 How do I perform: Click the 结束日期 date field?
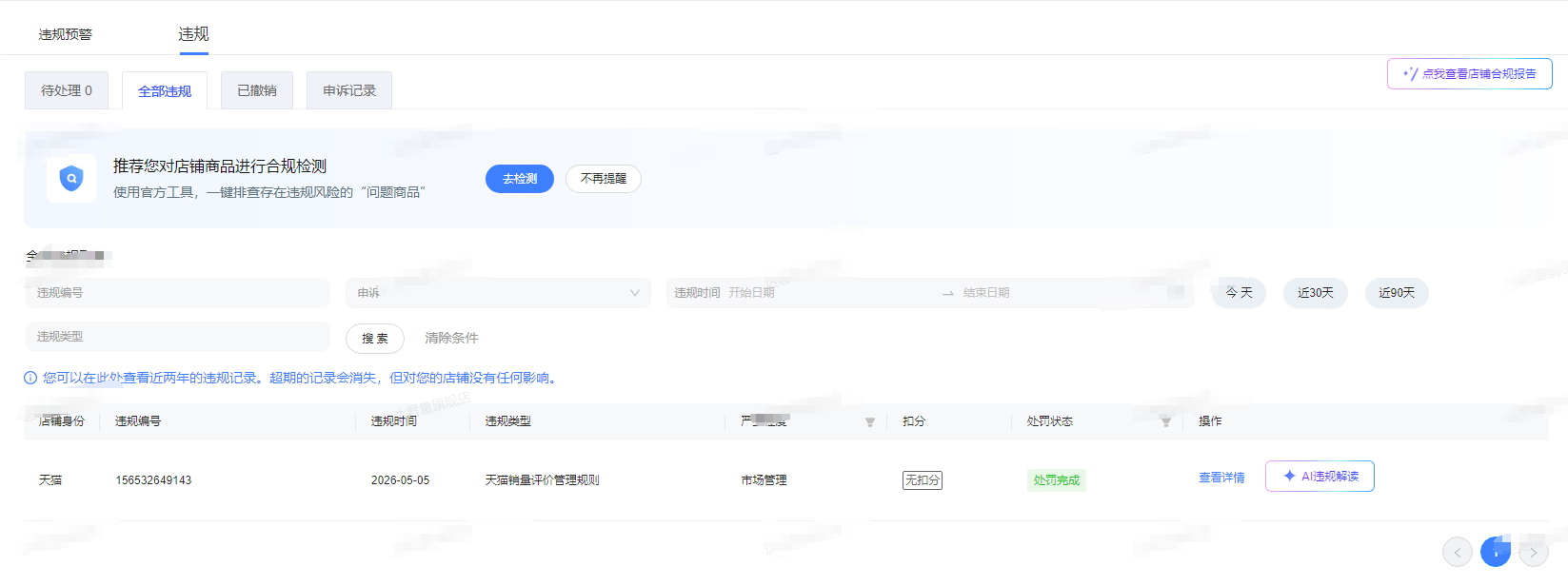(1057, 293)
